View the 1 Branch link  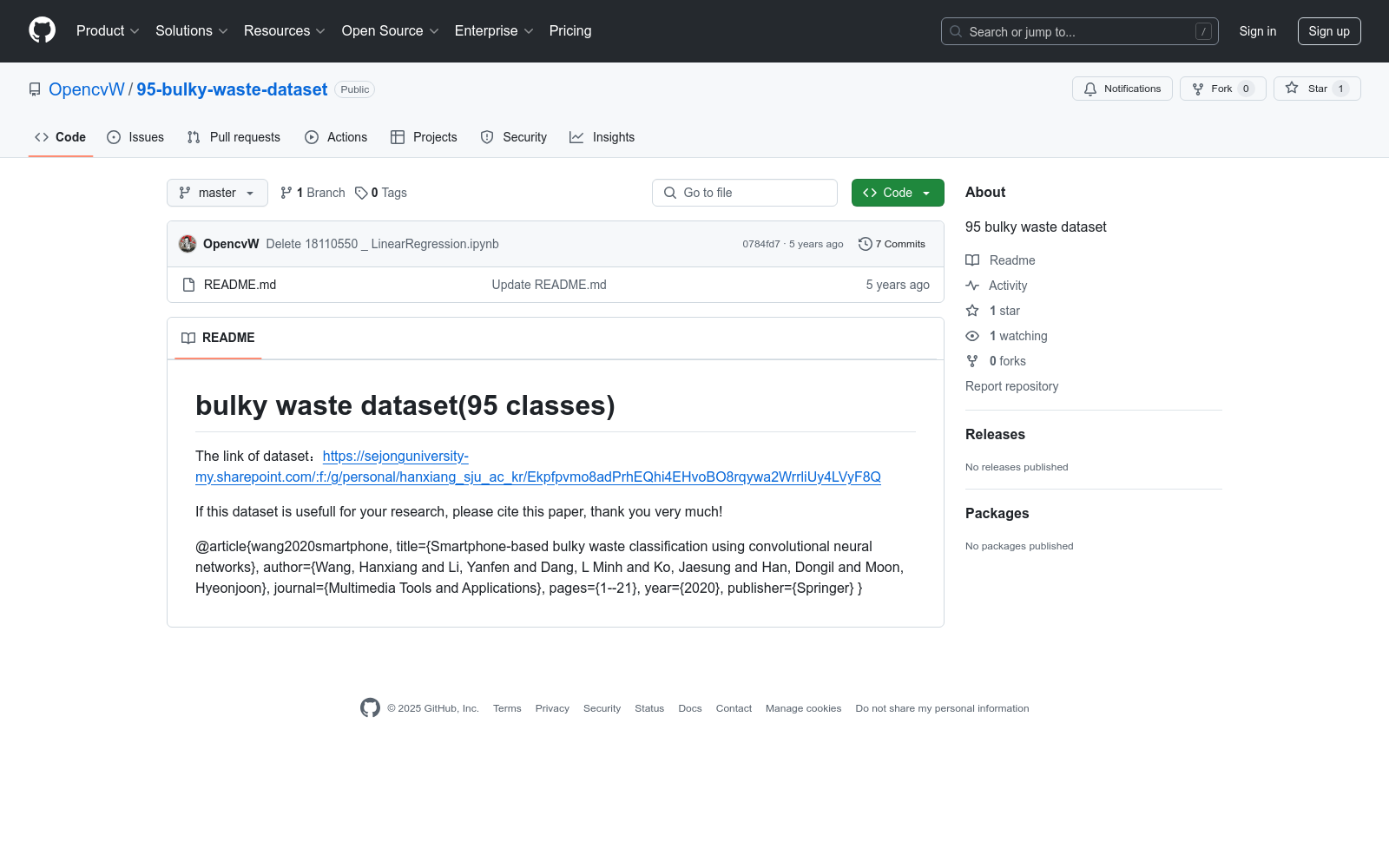[x=313, y=193]
